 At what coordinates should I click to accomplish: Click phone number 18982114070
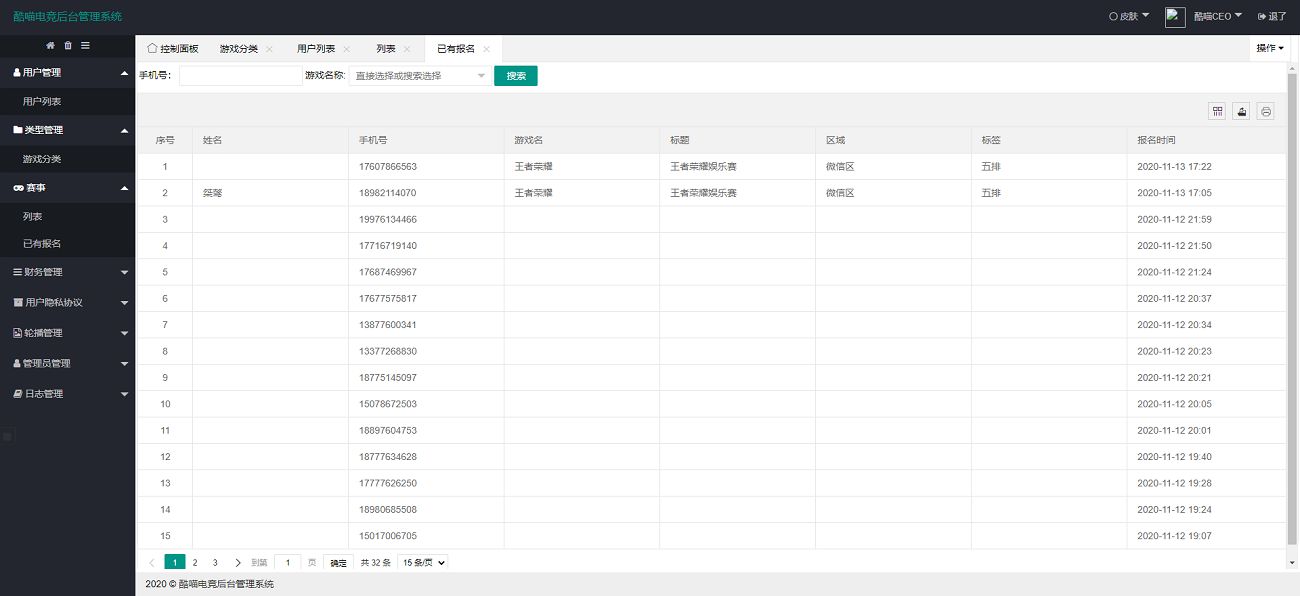[387, 193]
